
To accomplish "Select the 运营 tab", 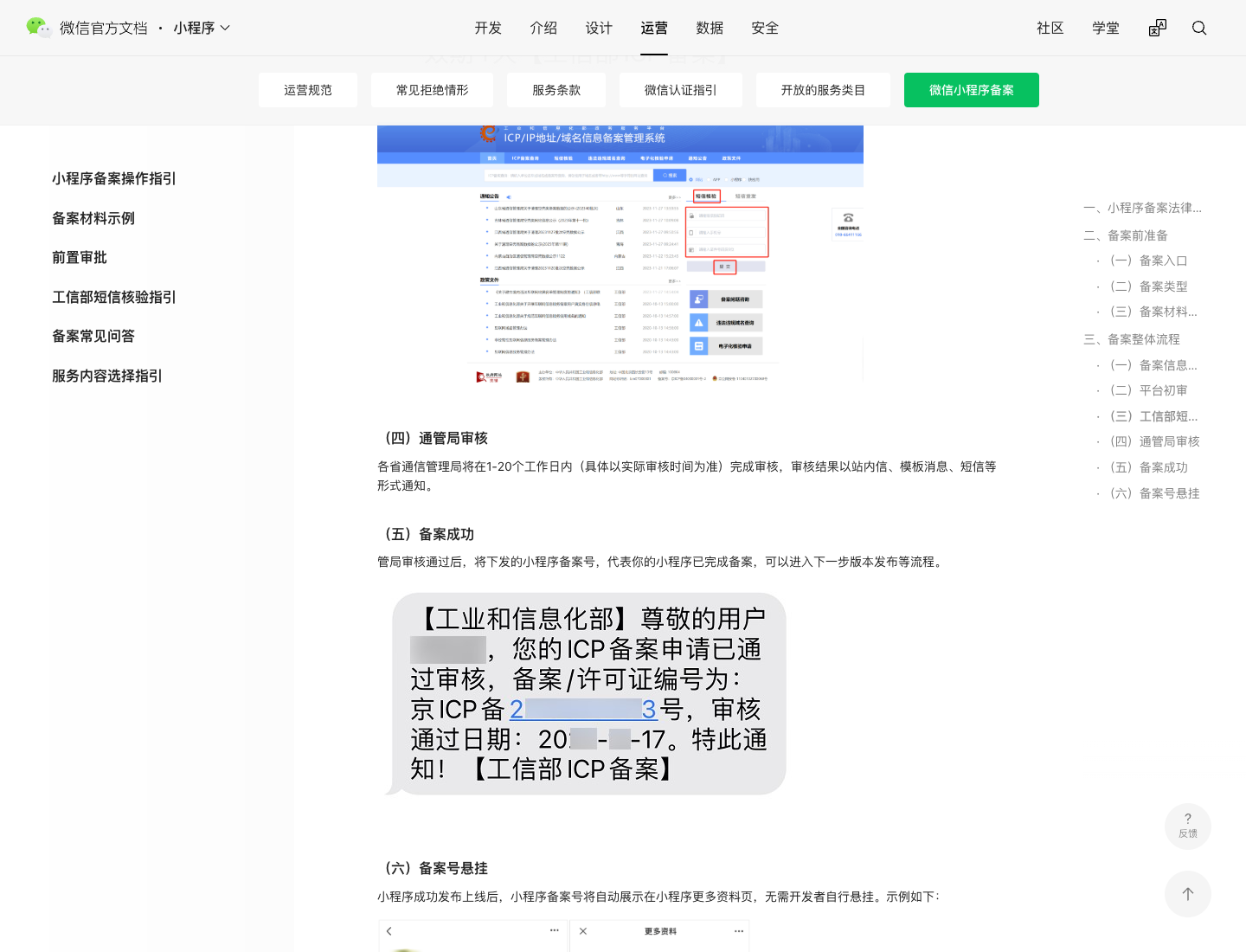I will 654,28.
